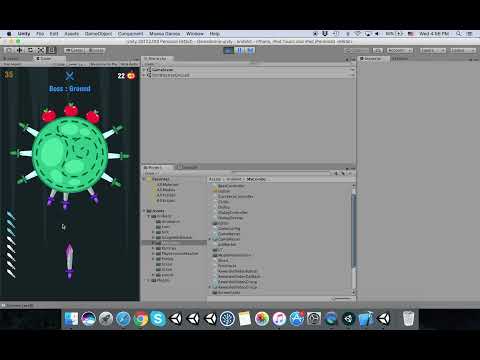
Task: Open the Collab button
Action: tap(357, 50)
